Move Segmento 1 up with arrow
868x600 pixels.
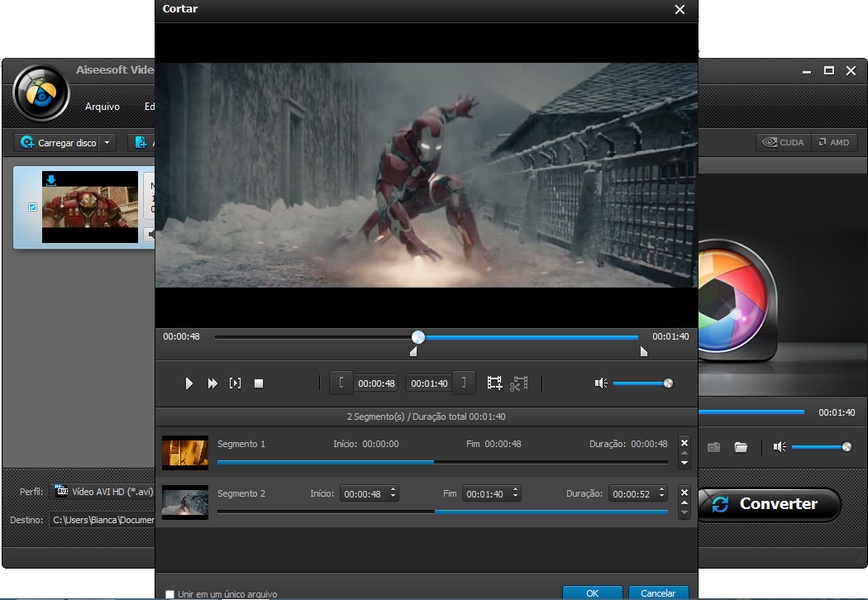tap(684, 453)
